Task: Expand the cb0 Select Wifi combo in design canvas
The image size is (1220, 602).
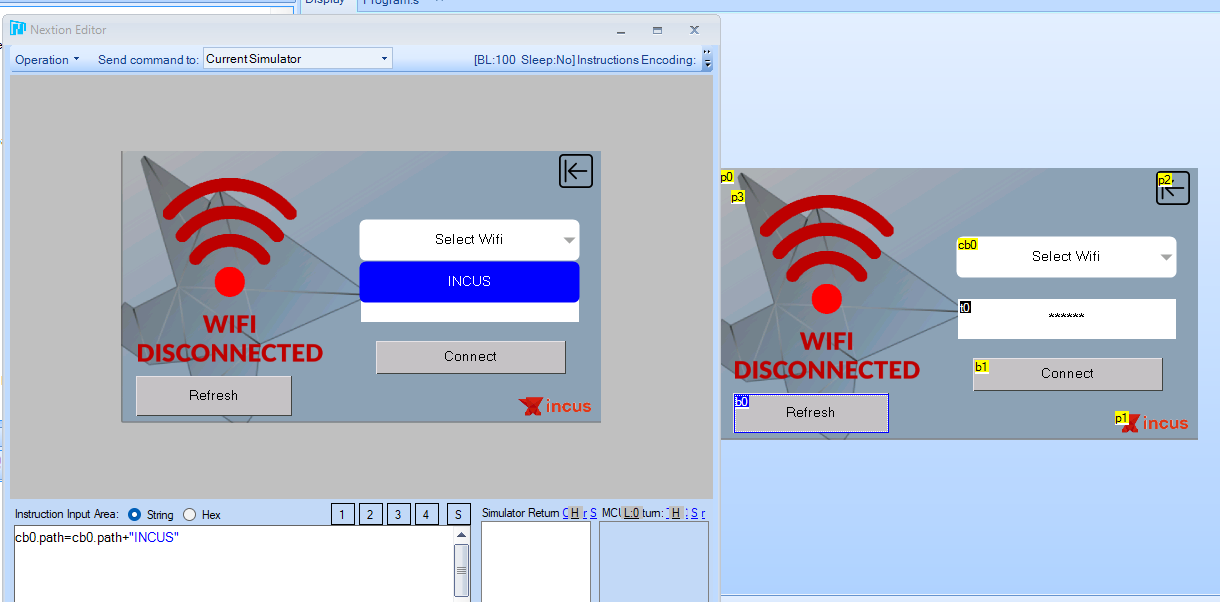Action: 1066,257
